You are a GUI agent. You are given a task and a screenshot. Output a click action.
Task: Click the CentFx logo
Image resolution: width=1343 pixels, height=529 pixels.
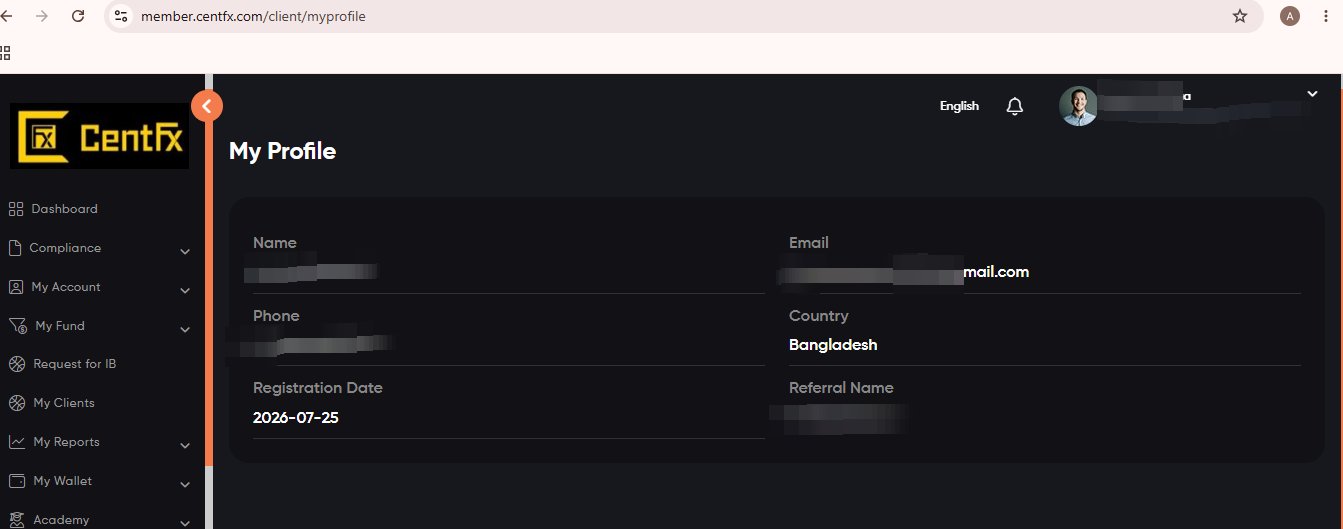click(99, 136)
